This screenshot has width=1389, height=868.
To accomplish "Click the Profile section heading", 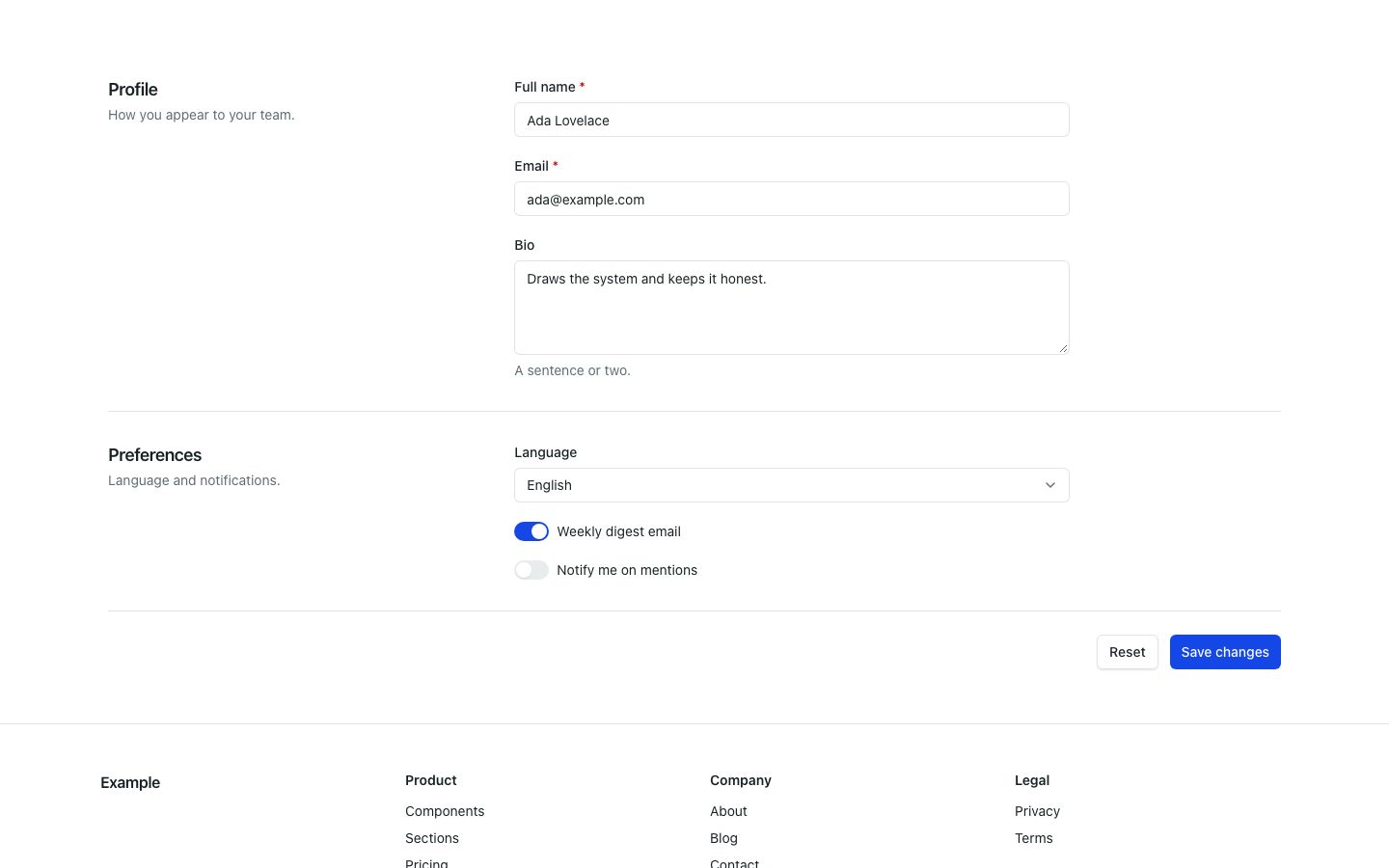I will 133,90.
